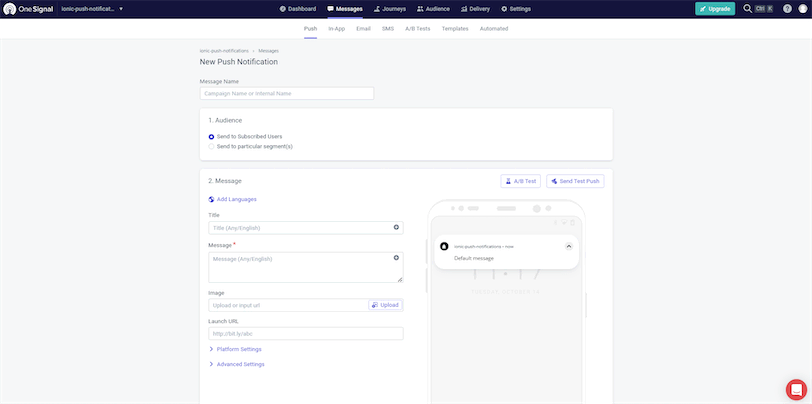Open the help question mark icon

point(786,8)
